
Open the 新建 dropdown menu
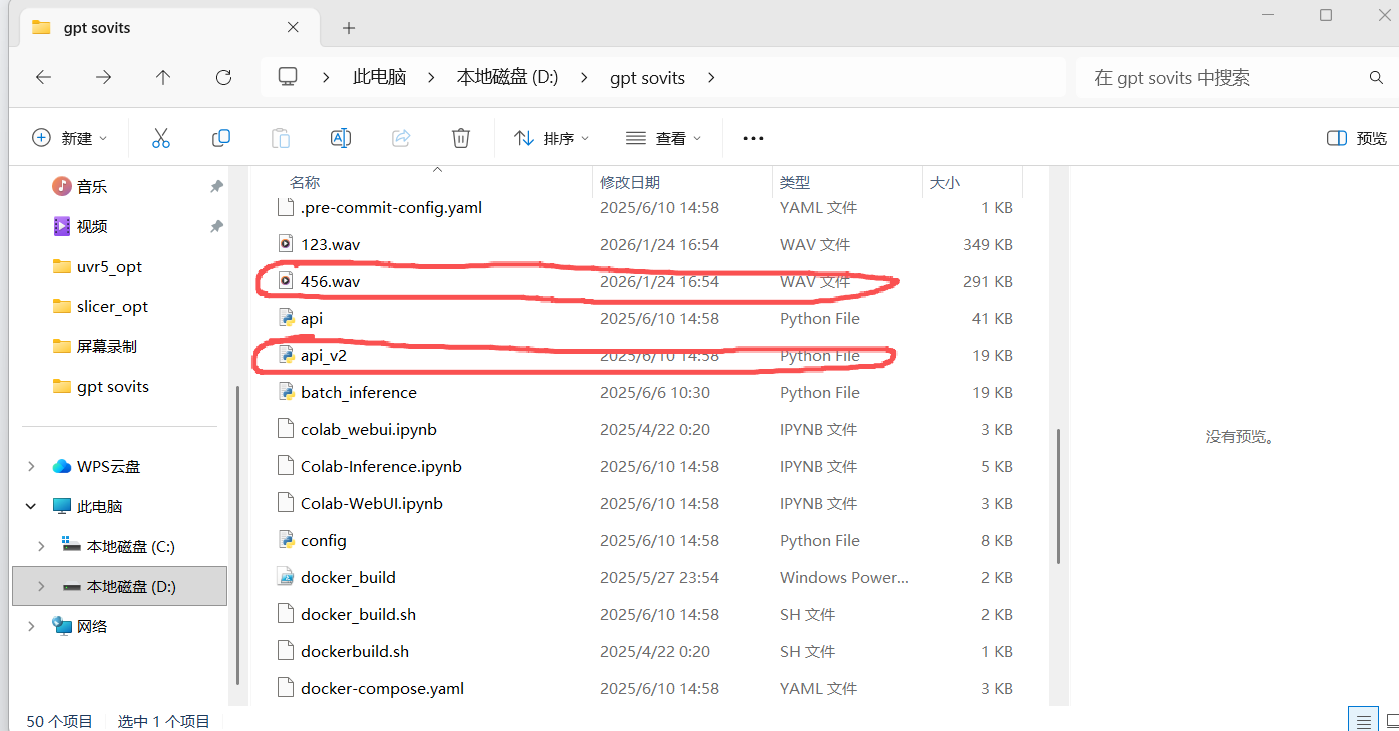(x=69, y=138)
